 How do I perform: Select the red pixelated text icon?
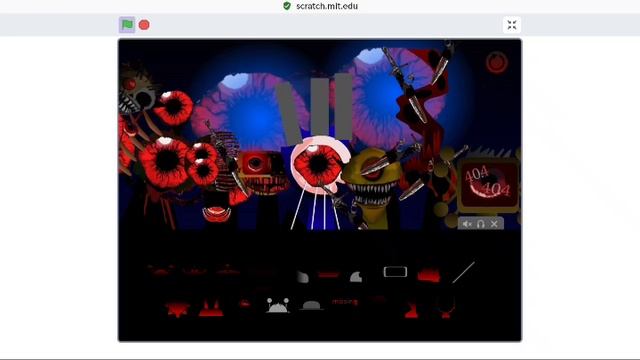tap(345, 302)
